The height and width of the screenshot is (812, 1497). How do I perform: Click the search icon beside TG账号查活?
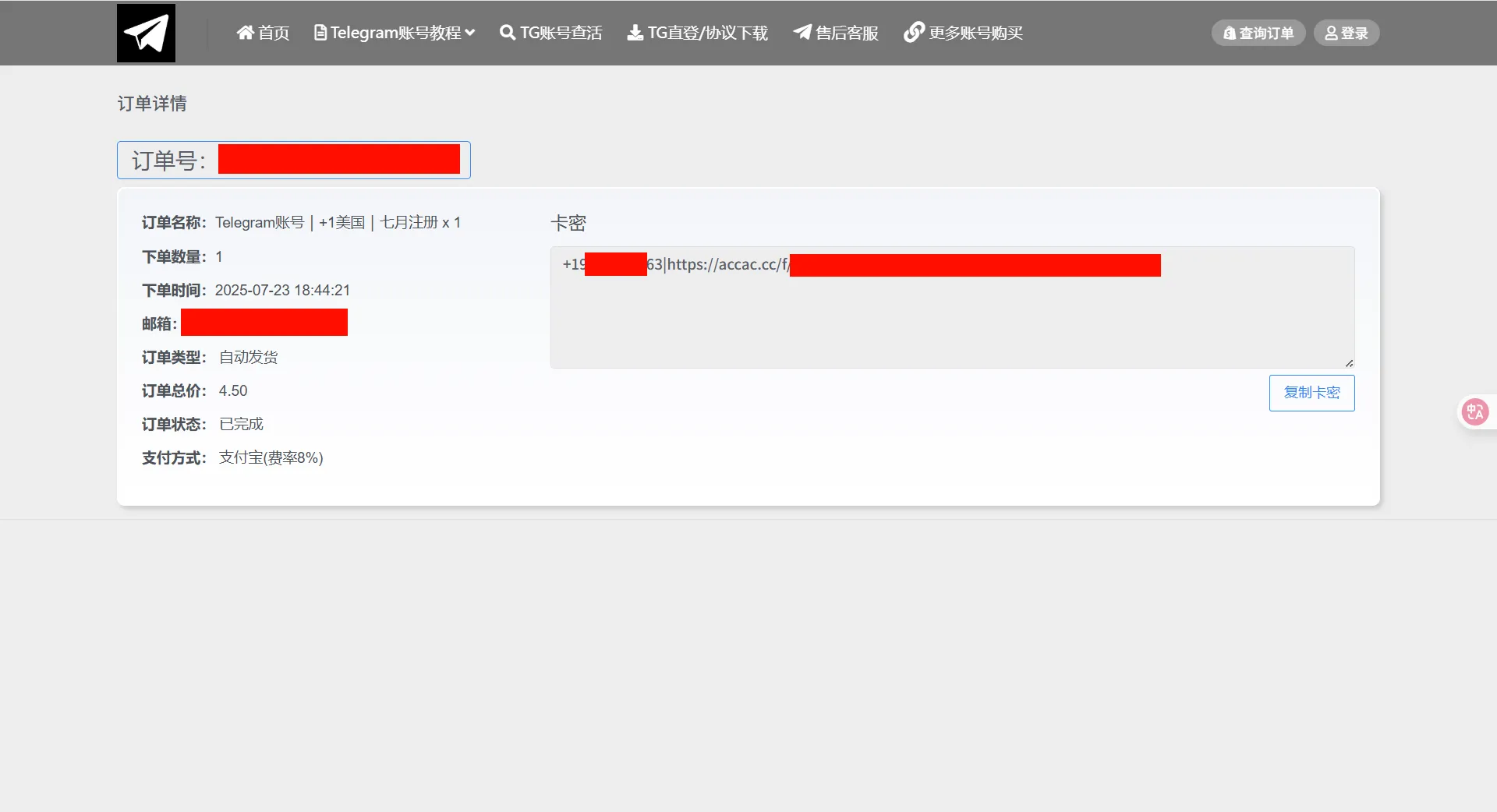tap(508, 33)
